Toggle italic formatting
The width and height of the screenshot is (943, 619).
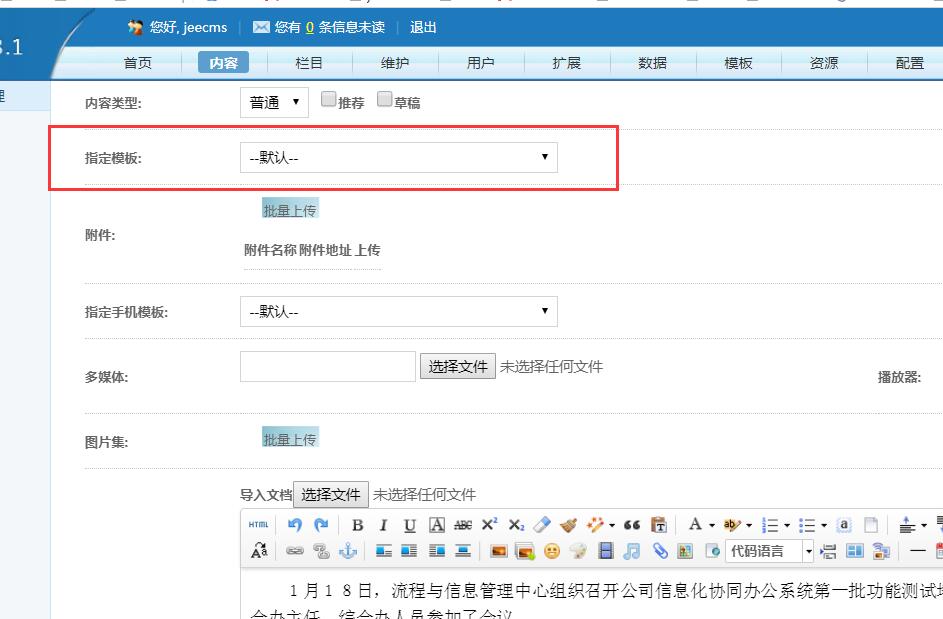(383, 525)
